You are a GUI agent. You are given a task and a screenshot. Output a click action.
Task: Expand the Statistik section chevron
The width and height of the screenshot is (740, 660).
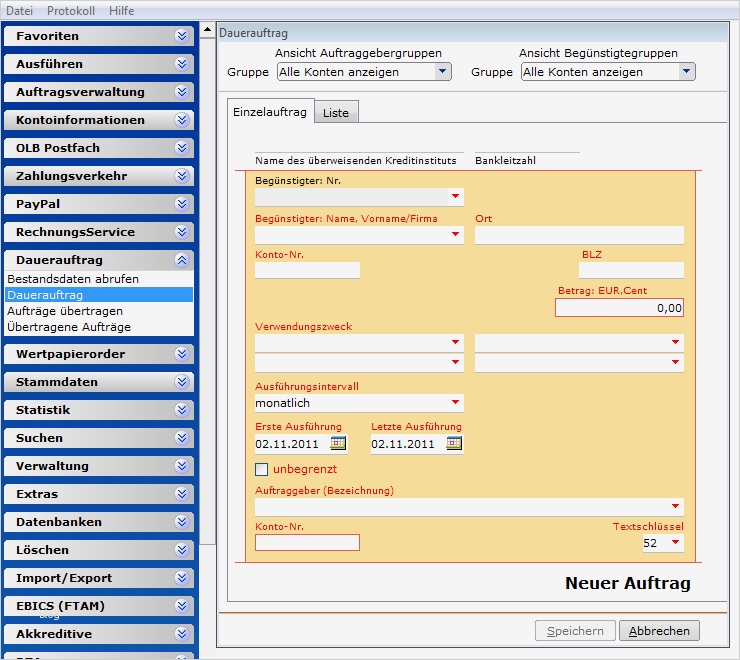182,410
